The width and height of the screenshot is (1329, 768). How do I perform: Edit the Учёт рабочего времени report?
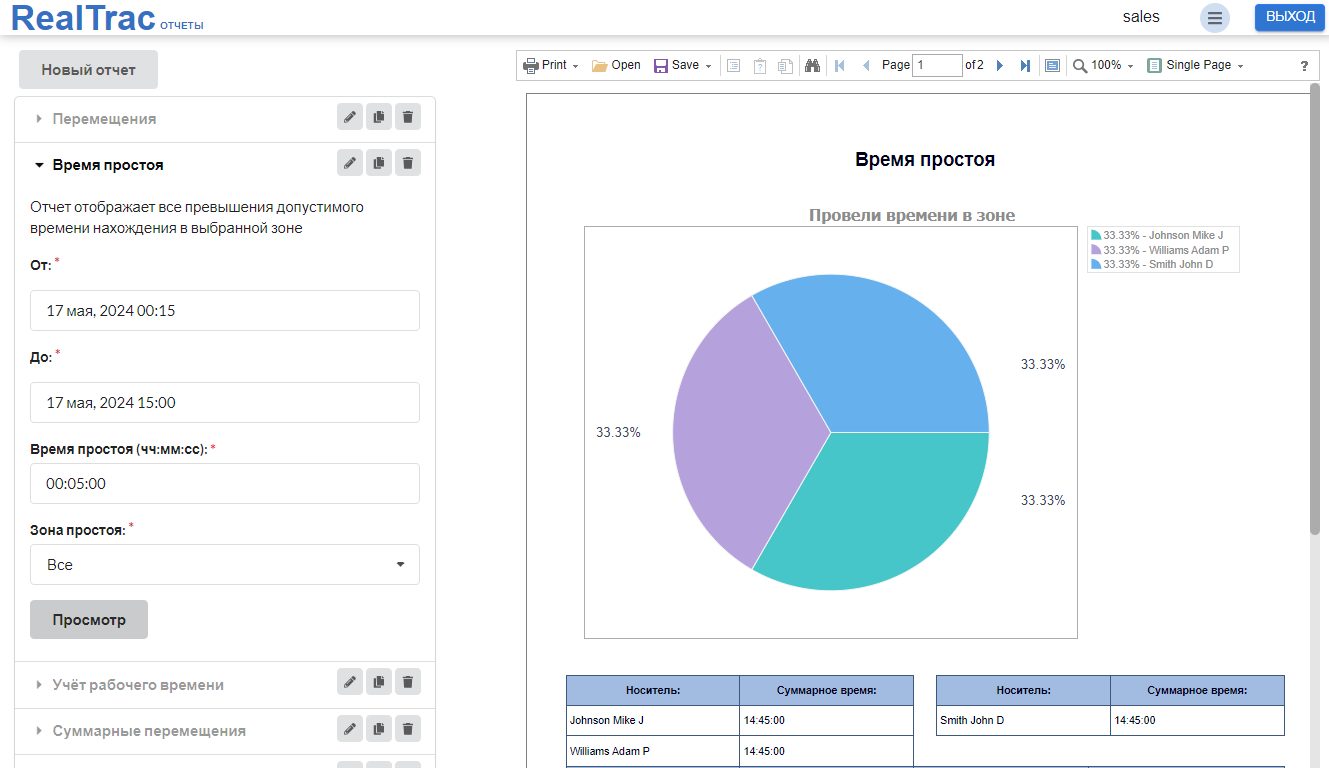pos(350,682)
